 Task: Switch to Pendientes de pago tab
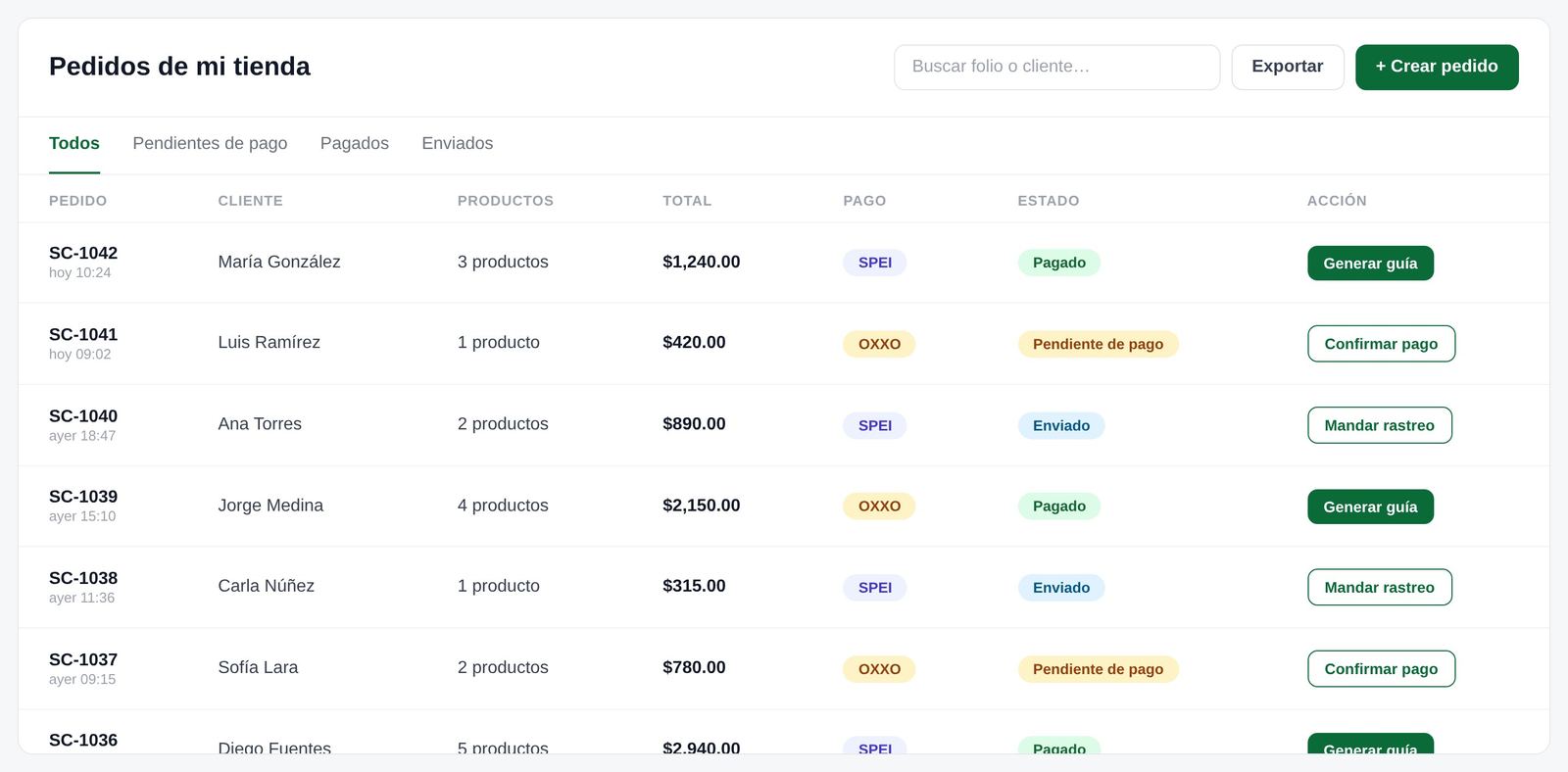point(210,143)
